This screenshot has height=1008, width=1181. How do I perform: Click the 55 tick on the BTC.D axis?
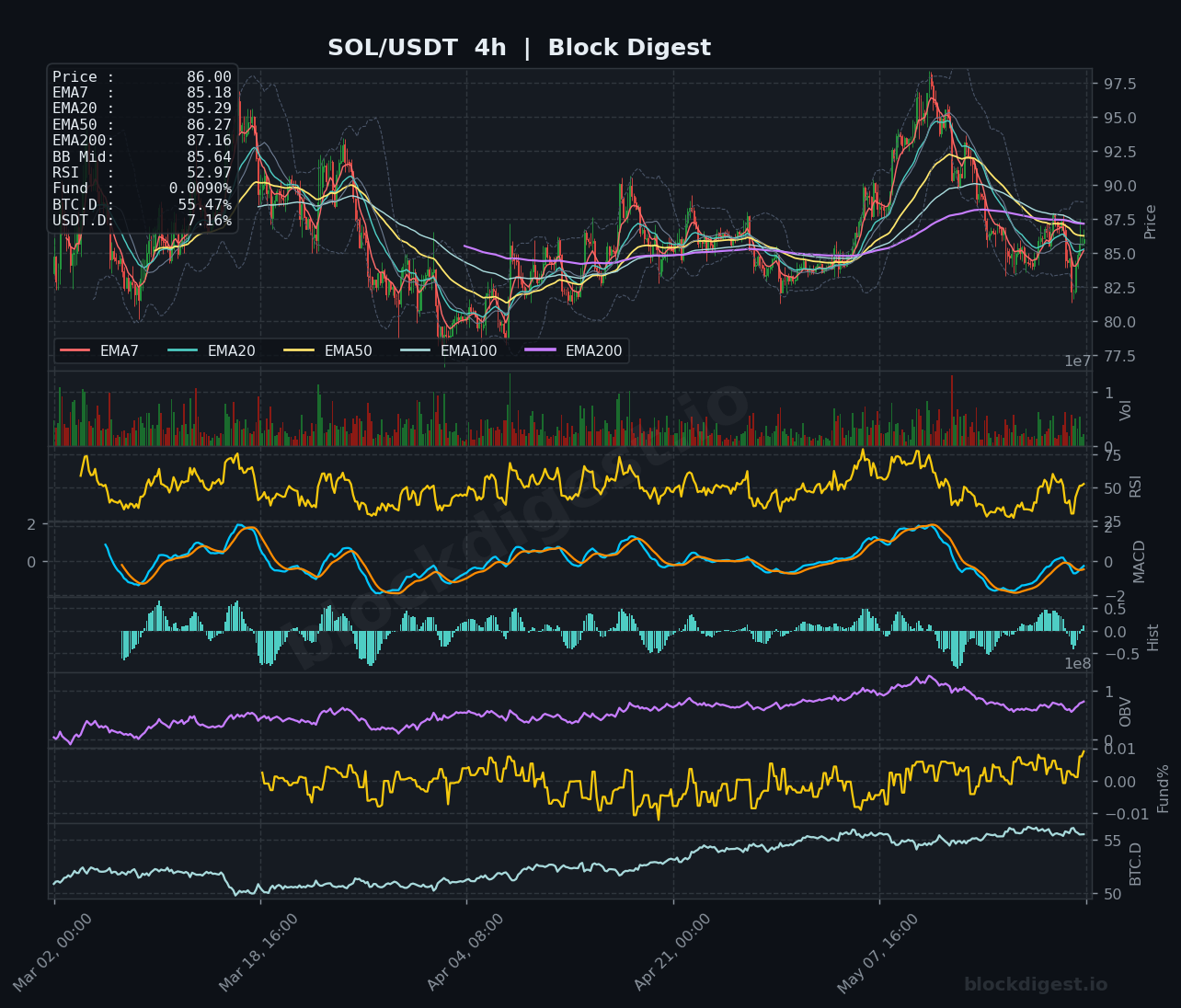pos(1111,842)
